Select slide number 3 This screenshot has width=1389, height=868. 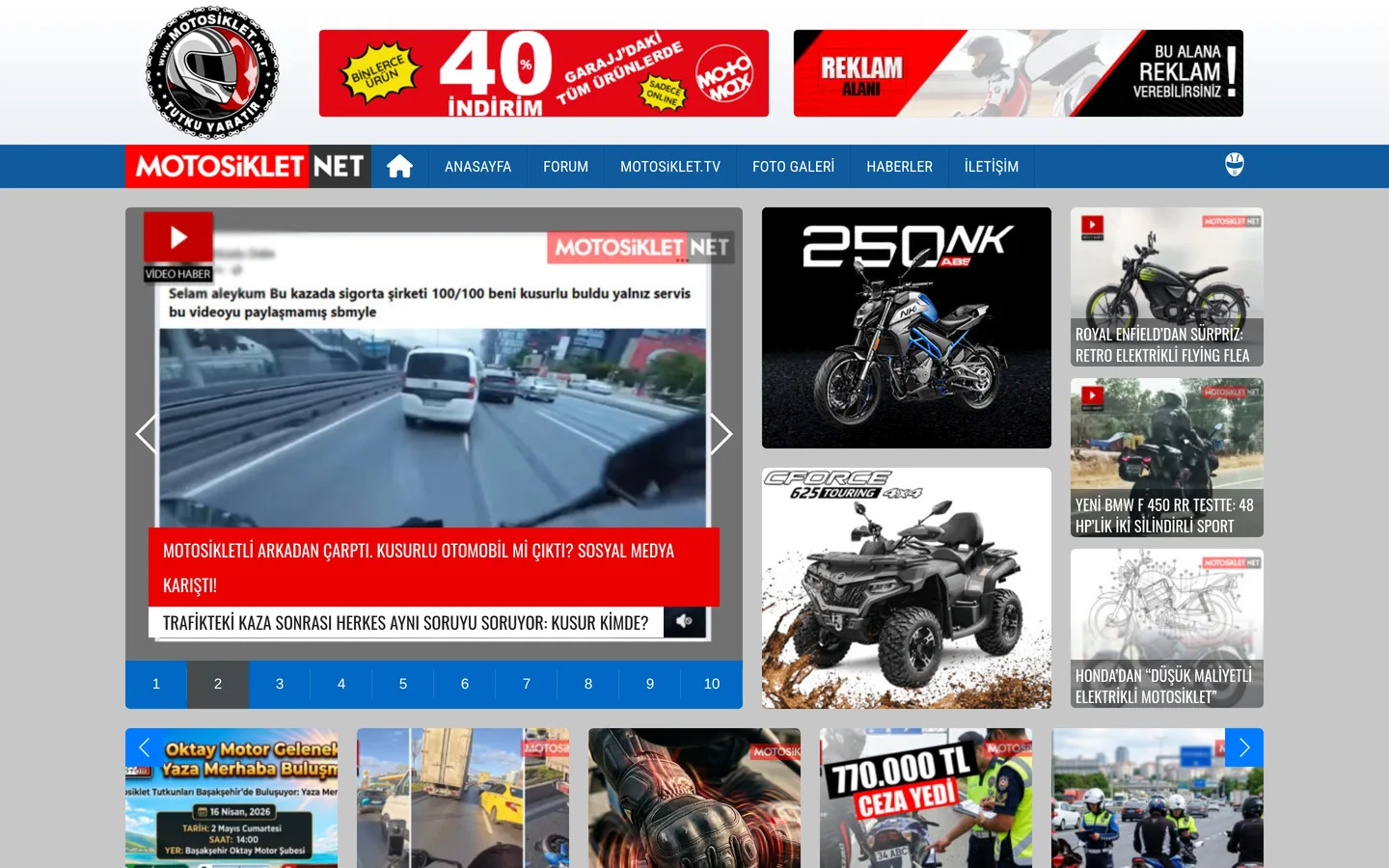[280, 684]
